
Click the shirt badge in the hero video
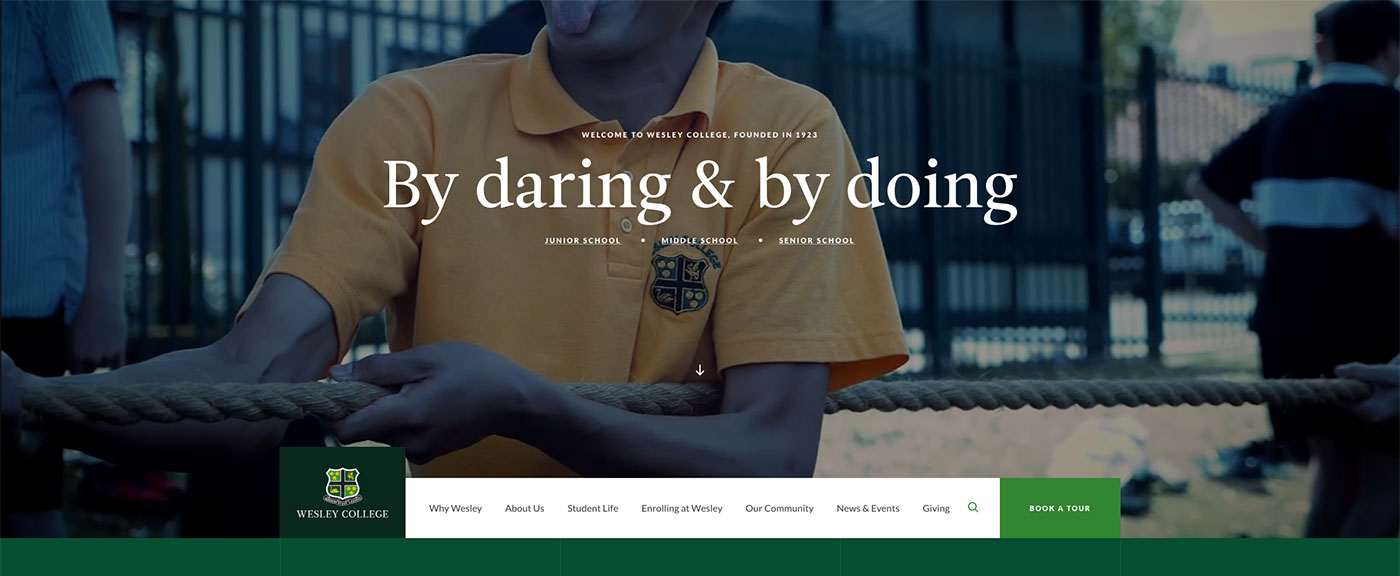tap(679, 283)
